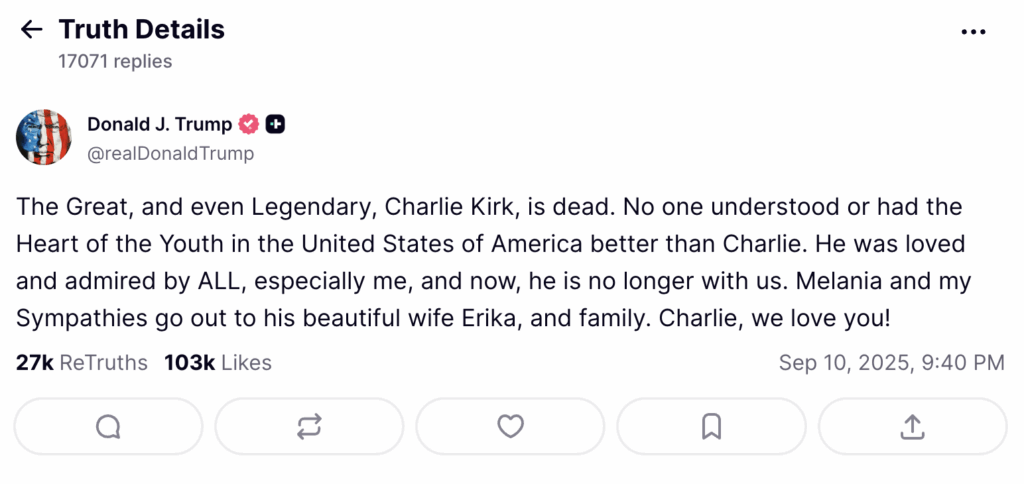Click the Truth Details heading
Viewport: 1024px width, 484px height.
point(141,30)
